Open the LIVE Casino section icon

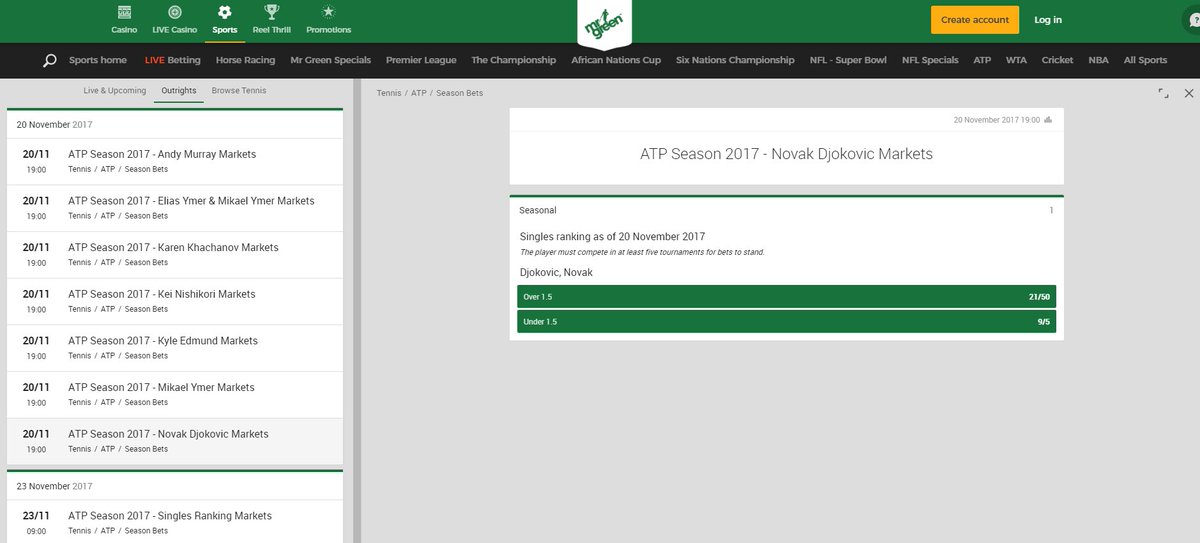[x=175, y=13]
